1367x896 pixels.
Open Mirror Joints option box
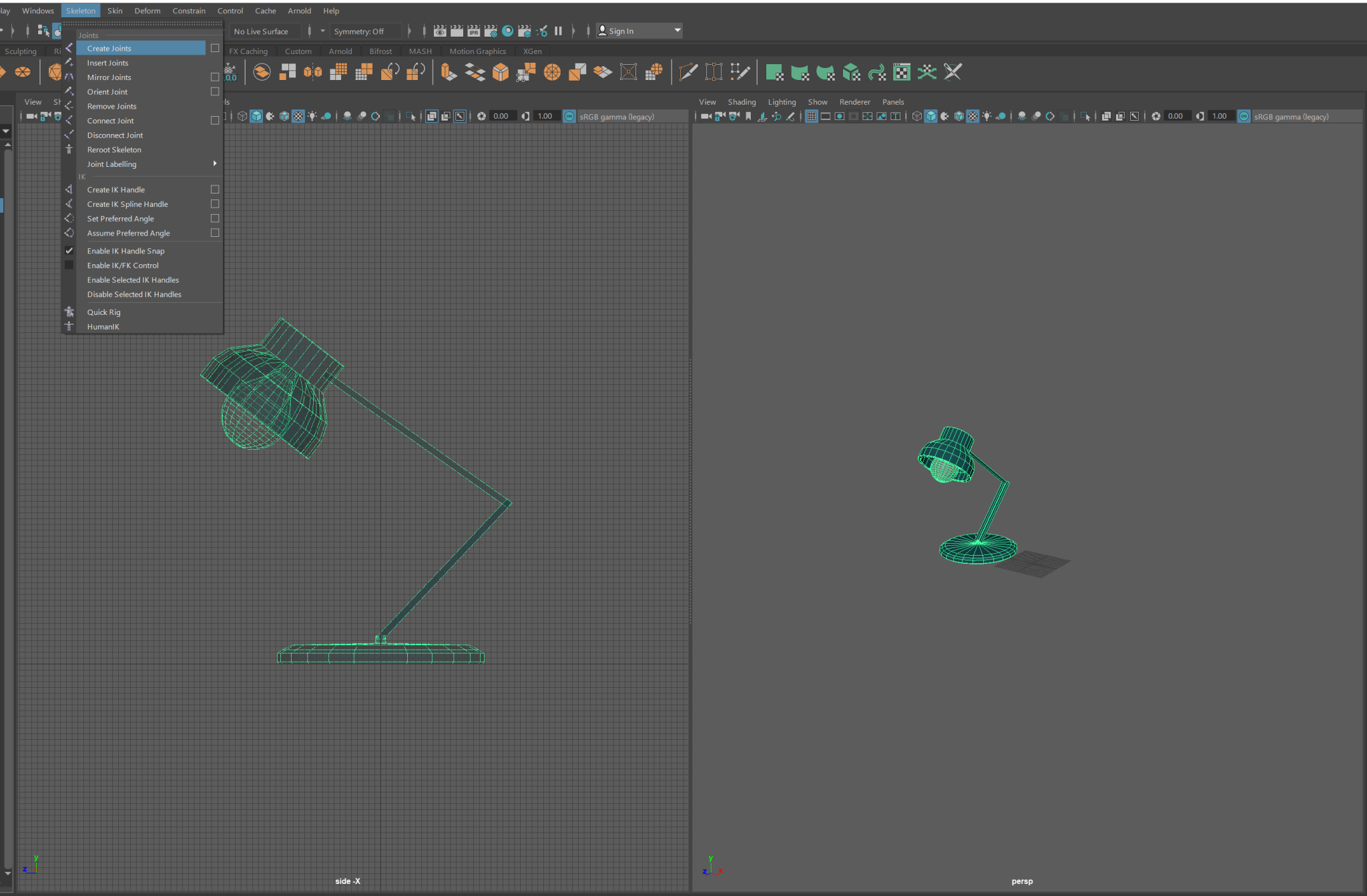(215, 77)
